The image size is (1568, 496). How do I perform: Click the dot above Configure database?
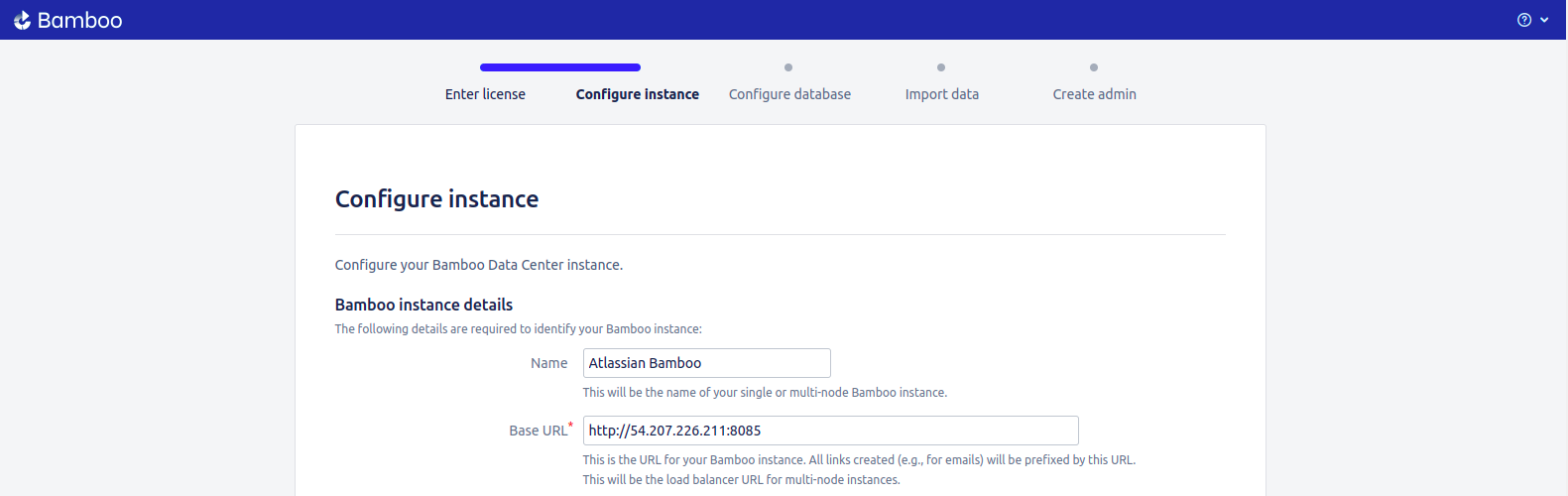click(x=788, y=67)
